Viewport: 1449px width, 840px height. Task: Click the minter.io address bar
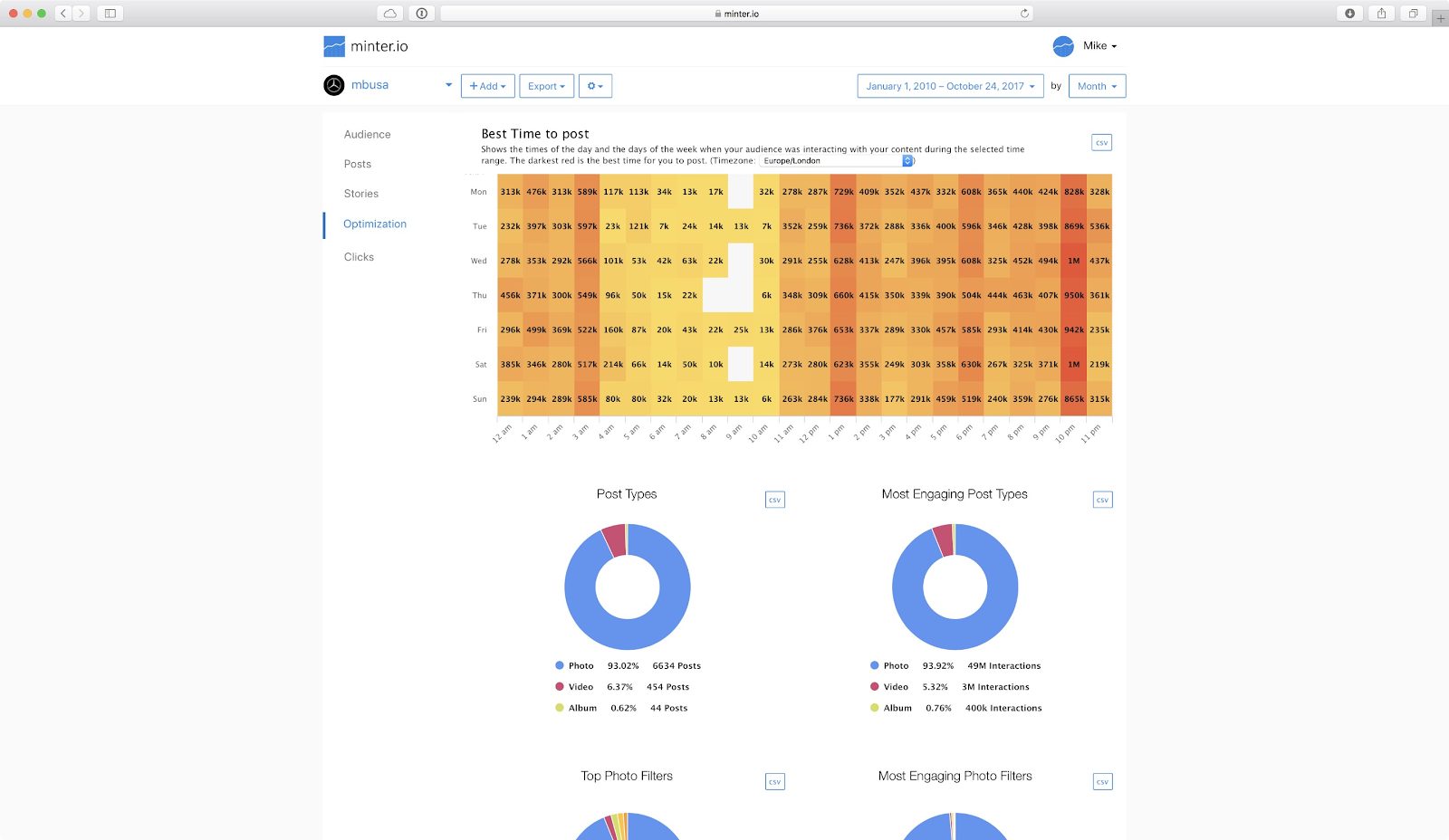coord(736,14)
